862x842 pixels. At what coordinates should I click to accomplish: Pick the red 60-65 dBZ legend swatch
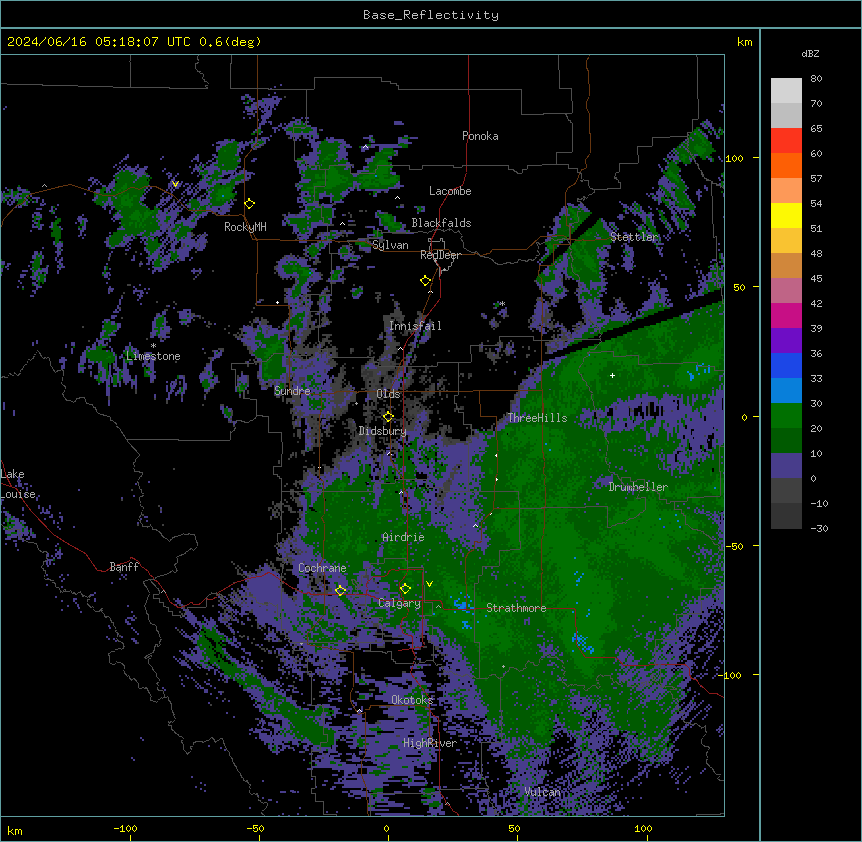click(x=786, y=141)
